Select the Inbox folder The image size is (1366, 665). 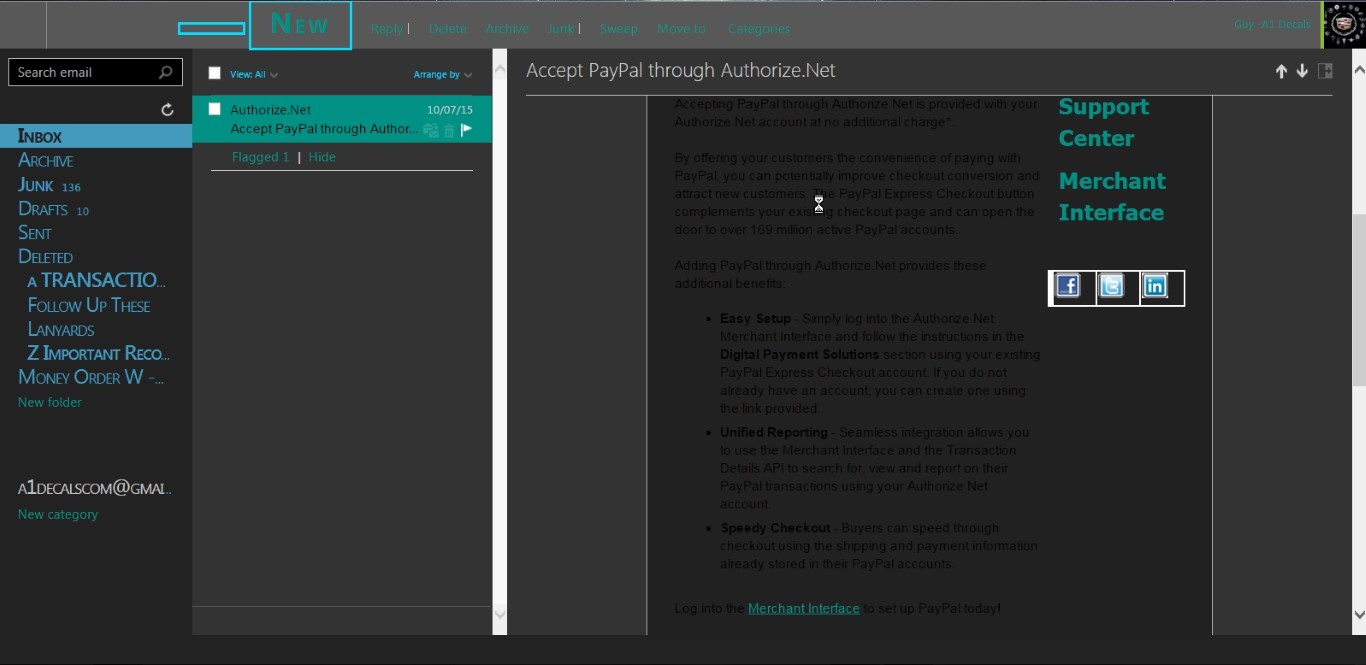coord(96,136)
